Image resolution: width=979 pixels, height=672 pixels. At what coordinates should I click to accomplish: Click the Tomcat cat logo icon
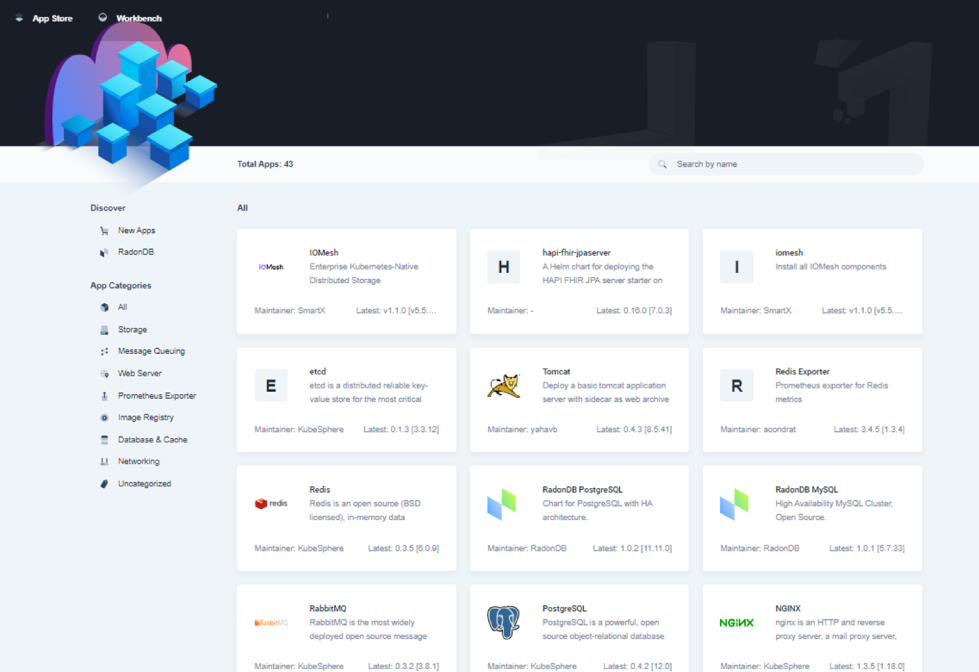[504, 386]
